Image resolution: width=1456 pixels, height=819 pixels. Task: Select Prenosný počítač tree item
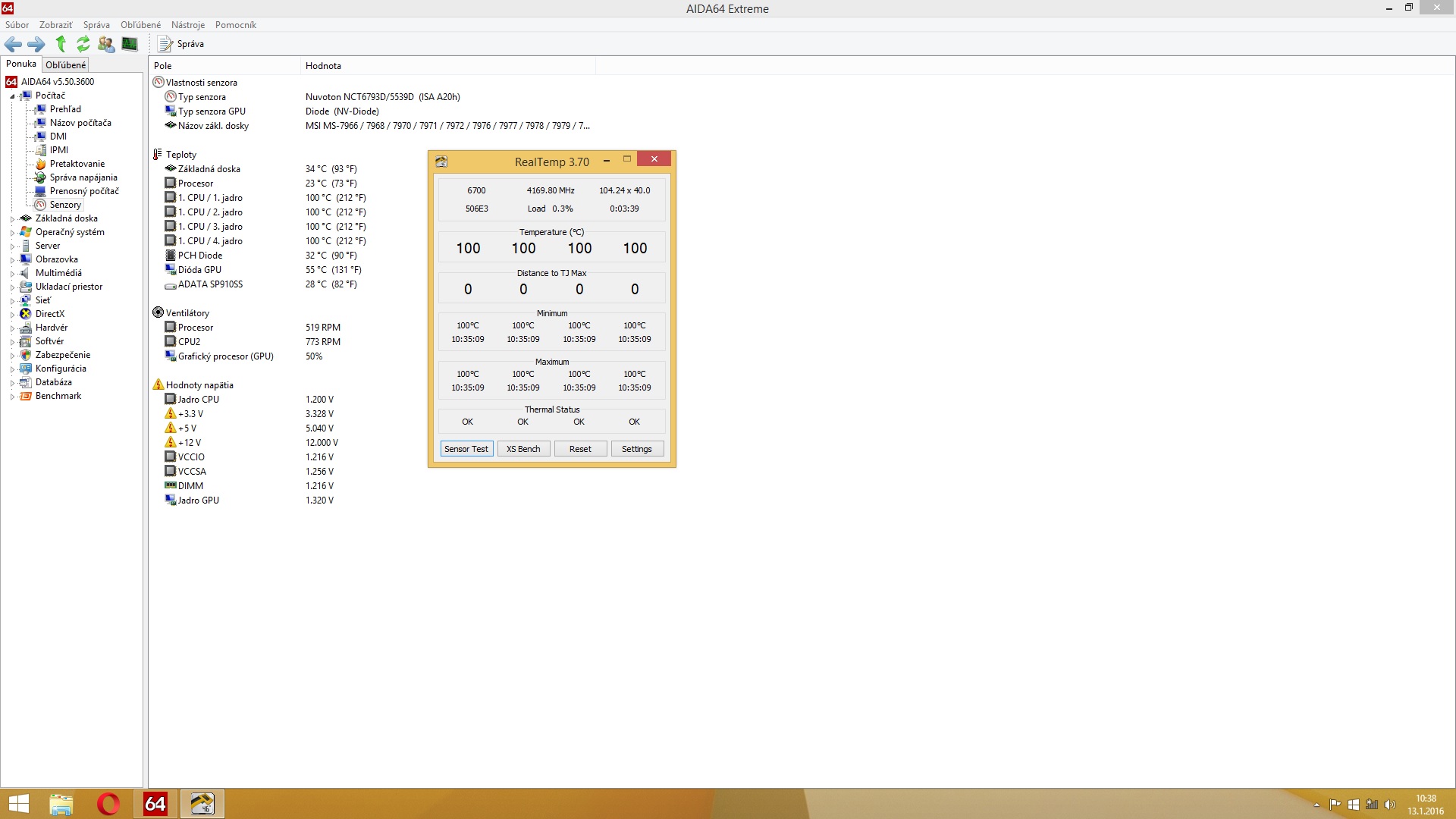(84, 191)
